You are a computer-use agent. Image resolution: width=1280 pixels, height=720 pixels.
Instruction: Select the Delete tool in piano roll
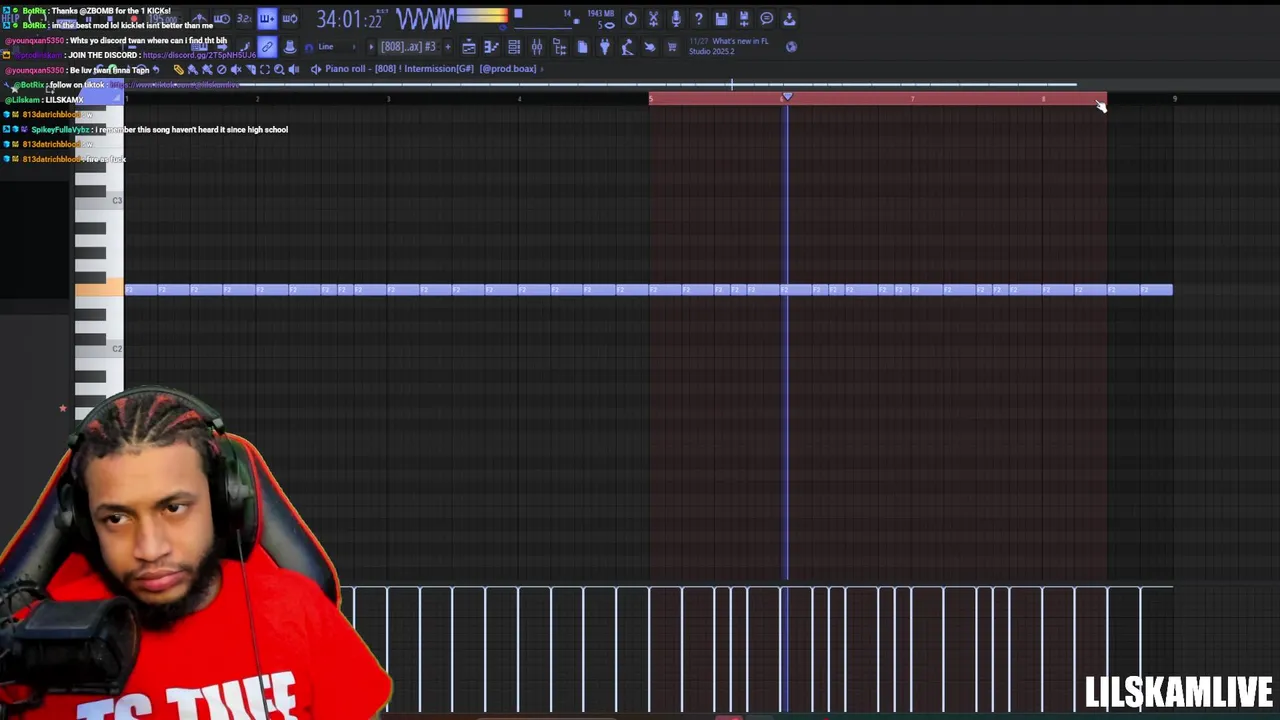(x=221, y=69)
